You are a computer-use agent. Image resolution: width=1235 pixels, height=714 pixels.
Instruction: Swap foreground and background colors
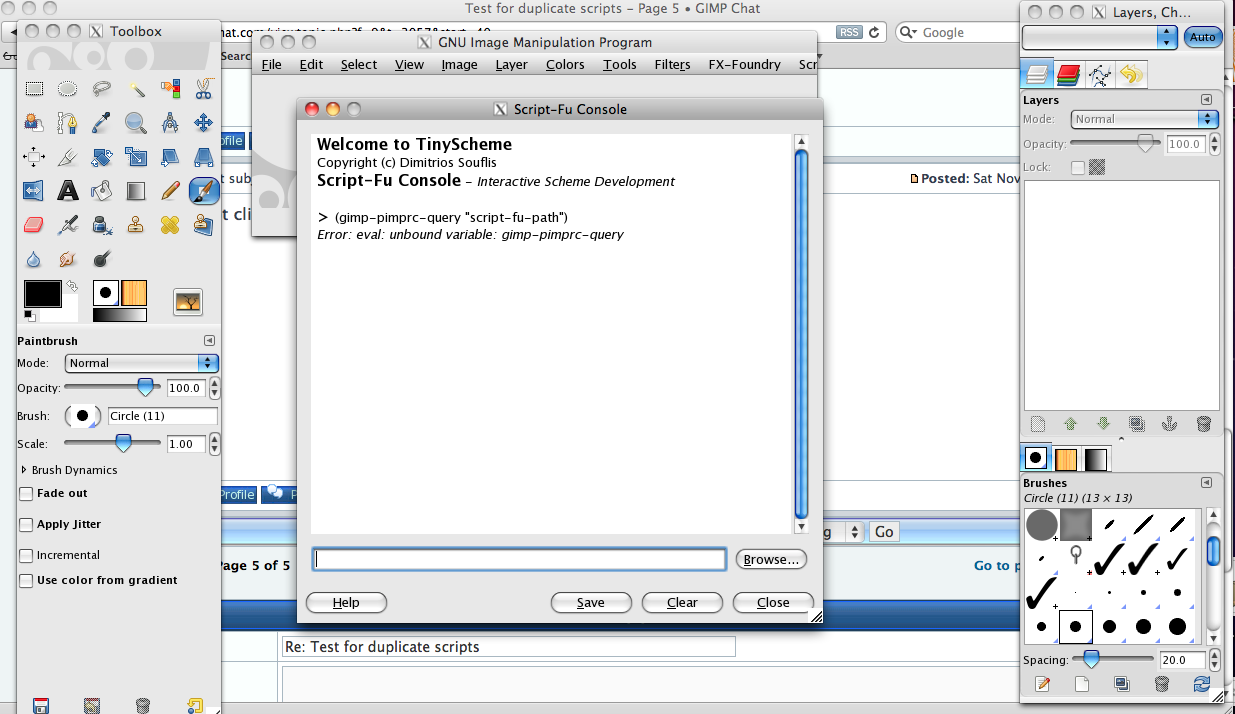pos(72,286)
